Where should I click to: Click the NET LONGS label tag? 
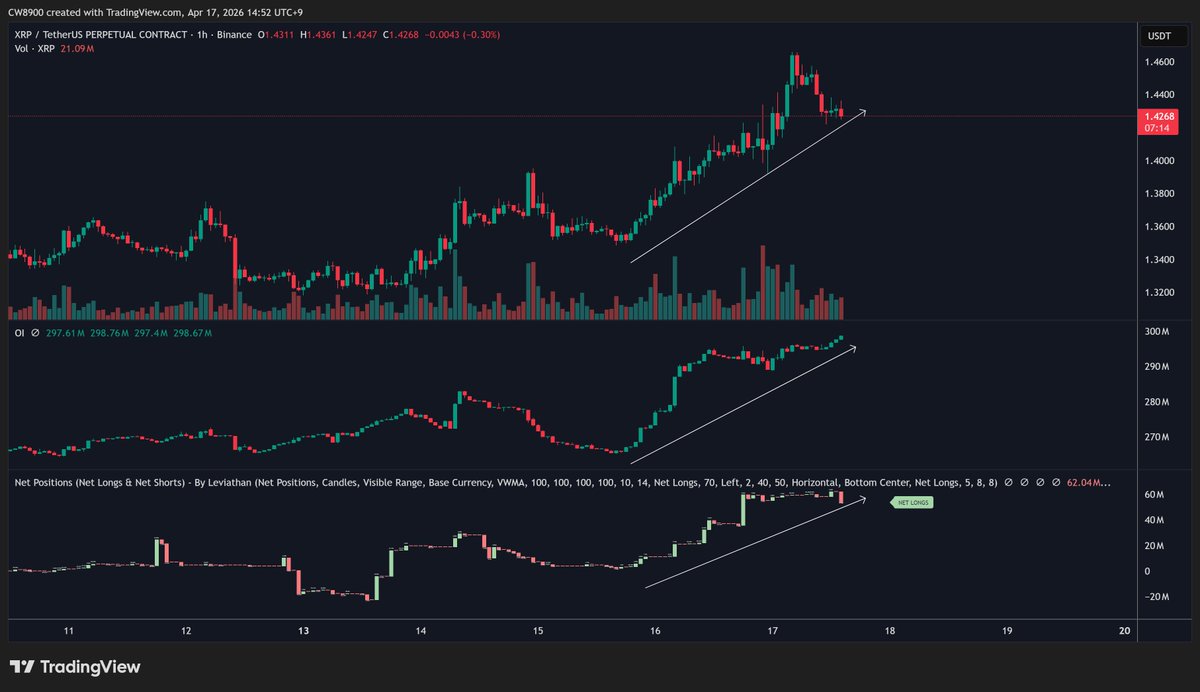coord(911,503)
